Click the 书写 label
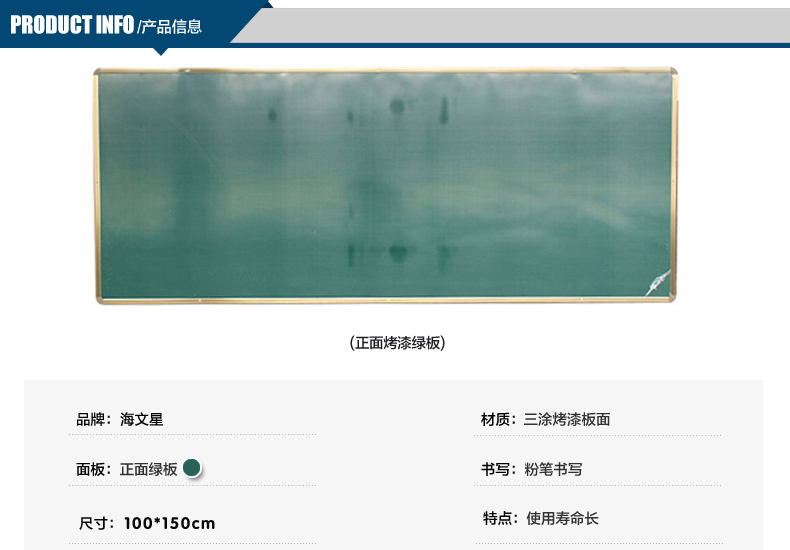 point(500,468)
